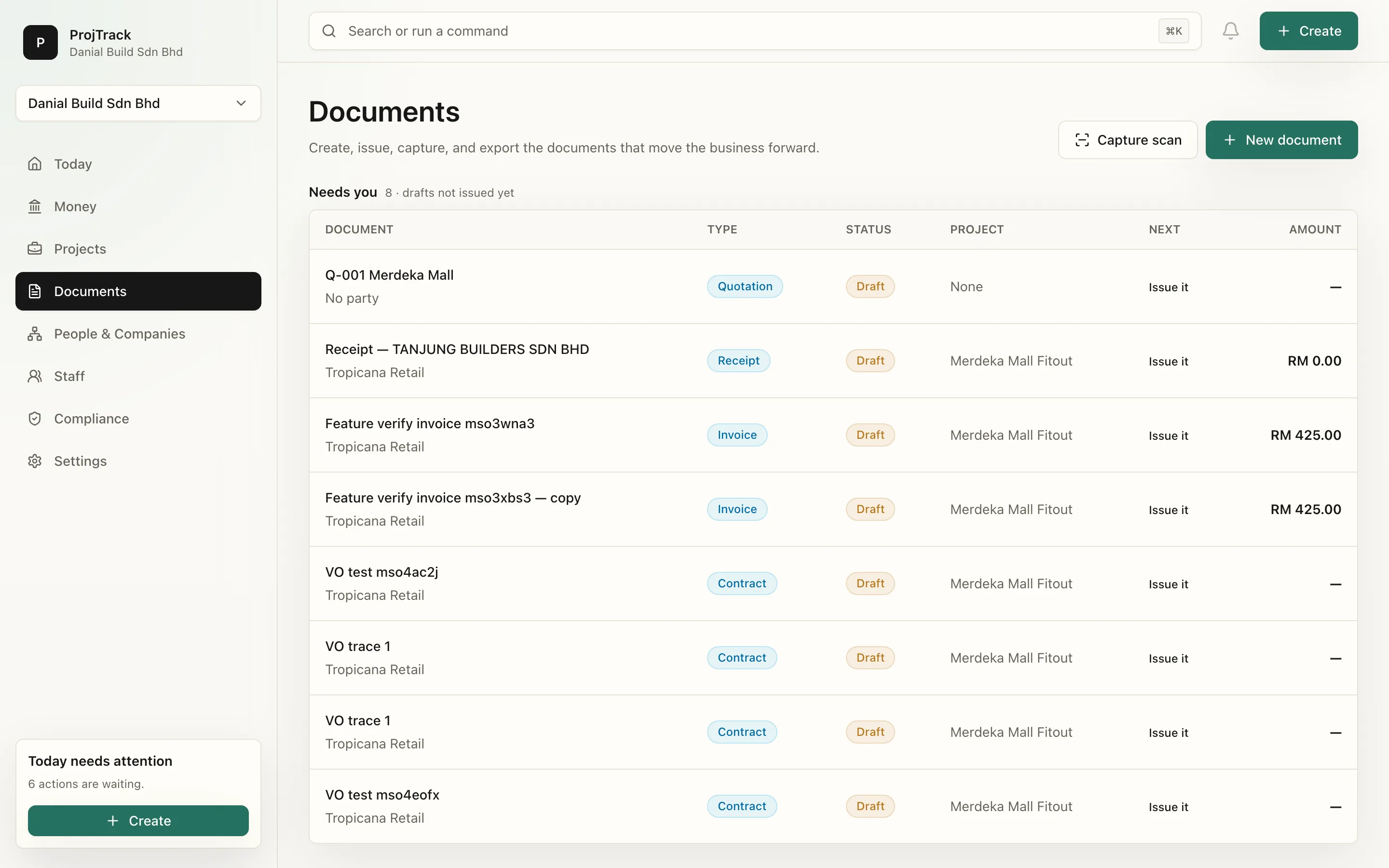Click Merdeka Mall Fitout in VO test mso4eofx row

[x=1011, y=807]
